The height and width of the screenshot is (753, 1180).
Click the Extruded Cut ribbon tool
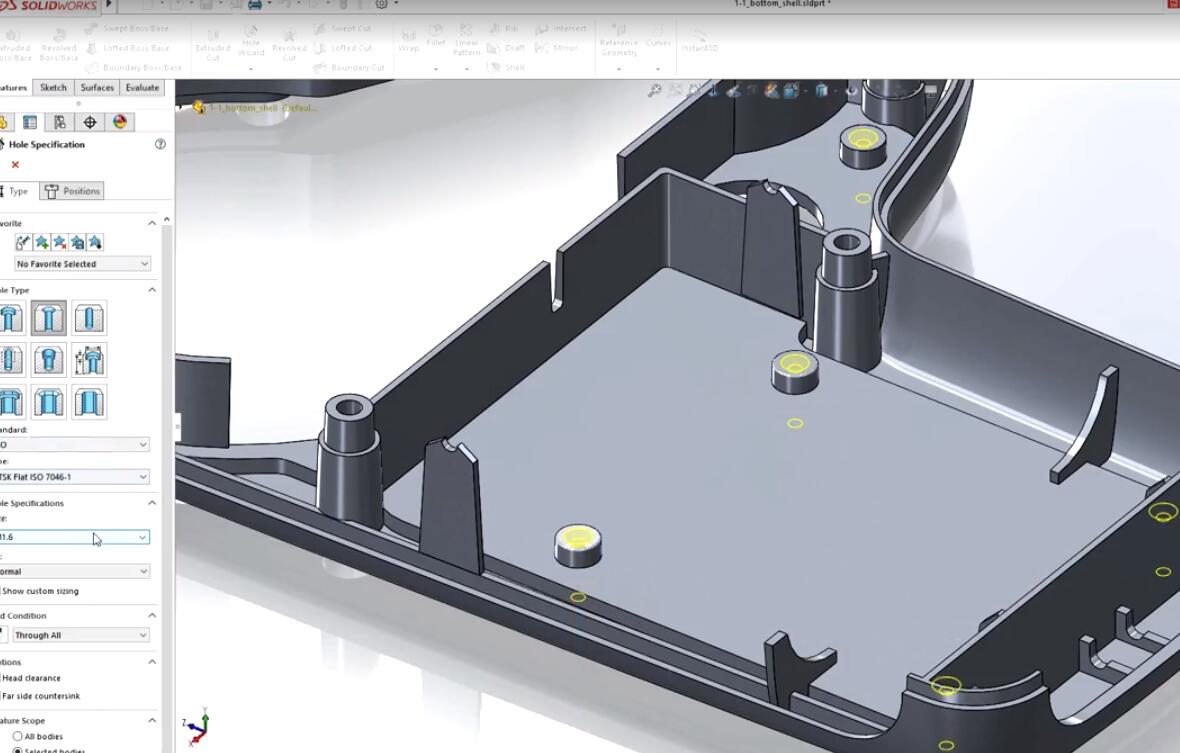coord(213,45)
